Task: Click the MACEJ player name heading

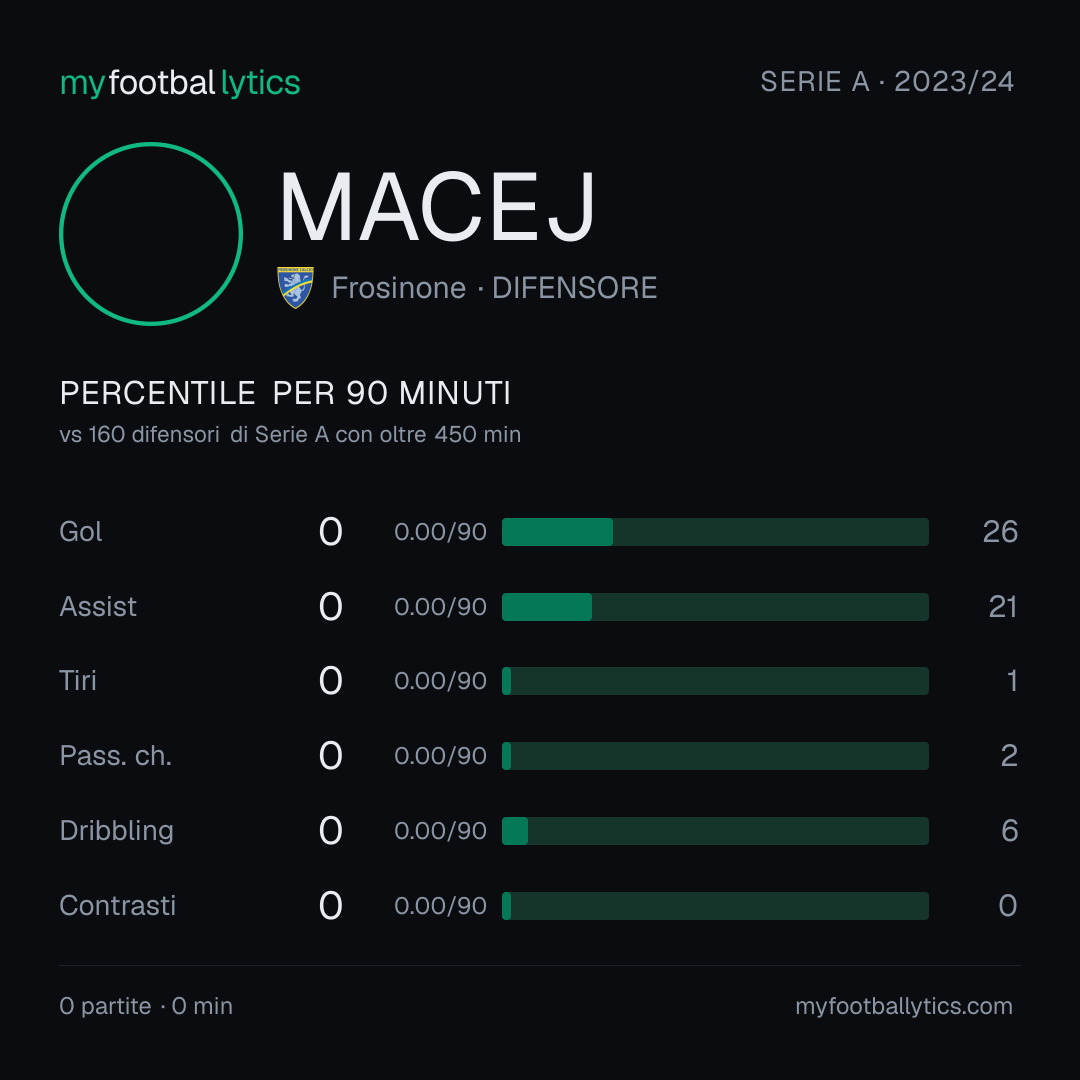Action: point(437,207)
